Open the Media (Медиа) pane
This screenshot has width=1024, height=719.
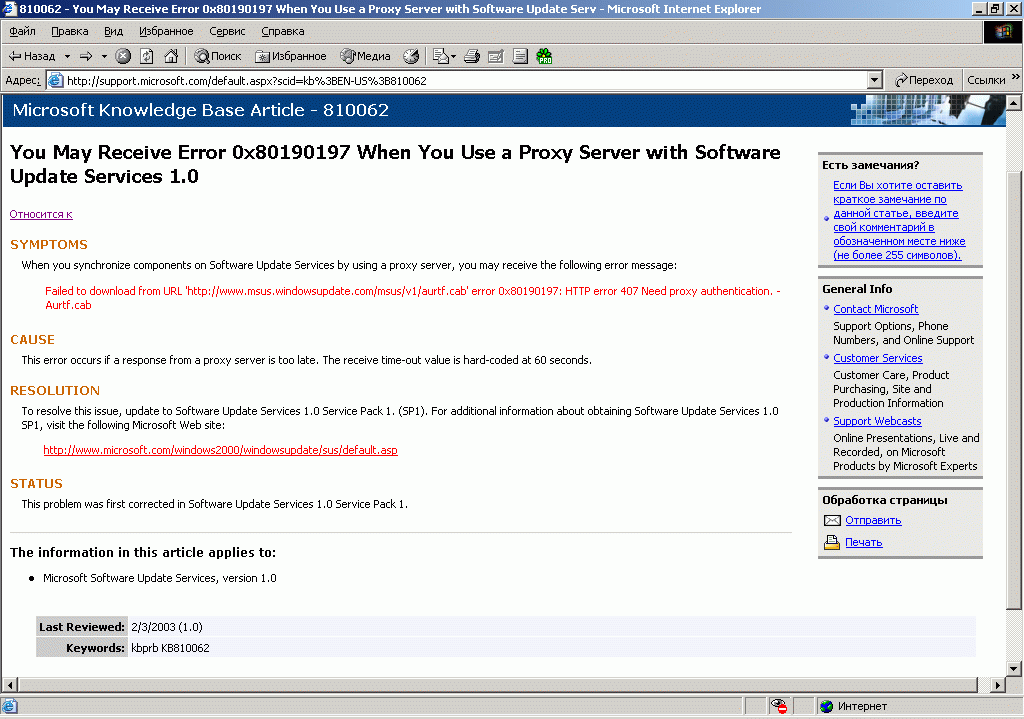pos(365,56)
